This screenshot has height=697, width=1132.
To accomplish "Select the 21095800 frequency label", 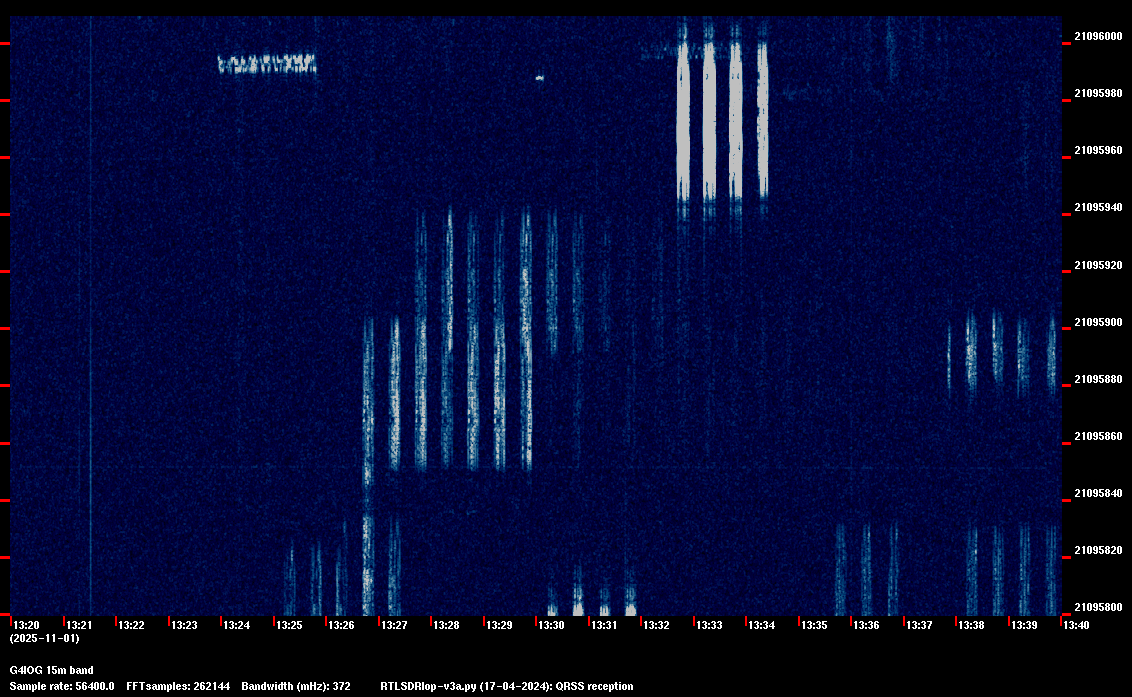I will pos(1099,607).
